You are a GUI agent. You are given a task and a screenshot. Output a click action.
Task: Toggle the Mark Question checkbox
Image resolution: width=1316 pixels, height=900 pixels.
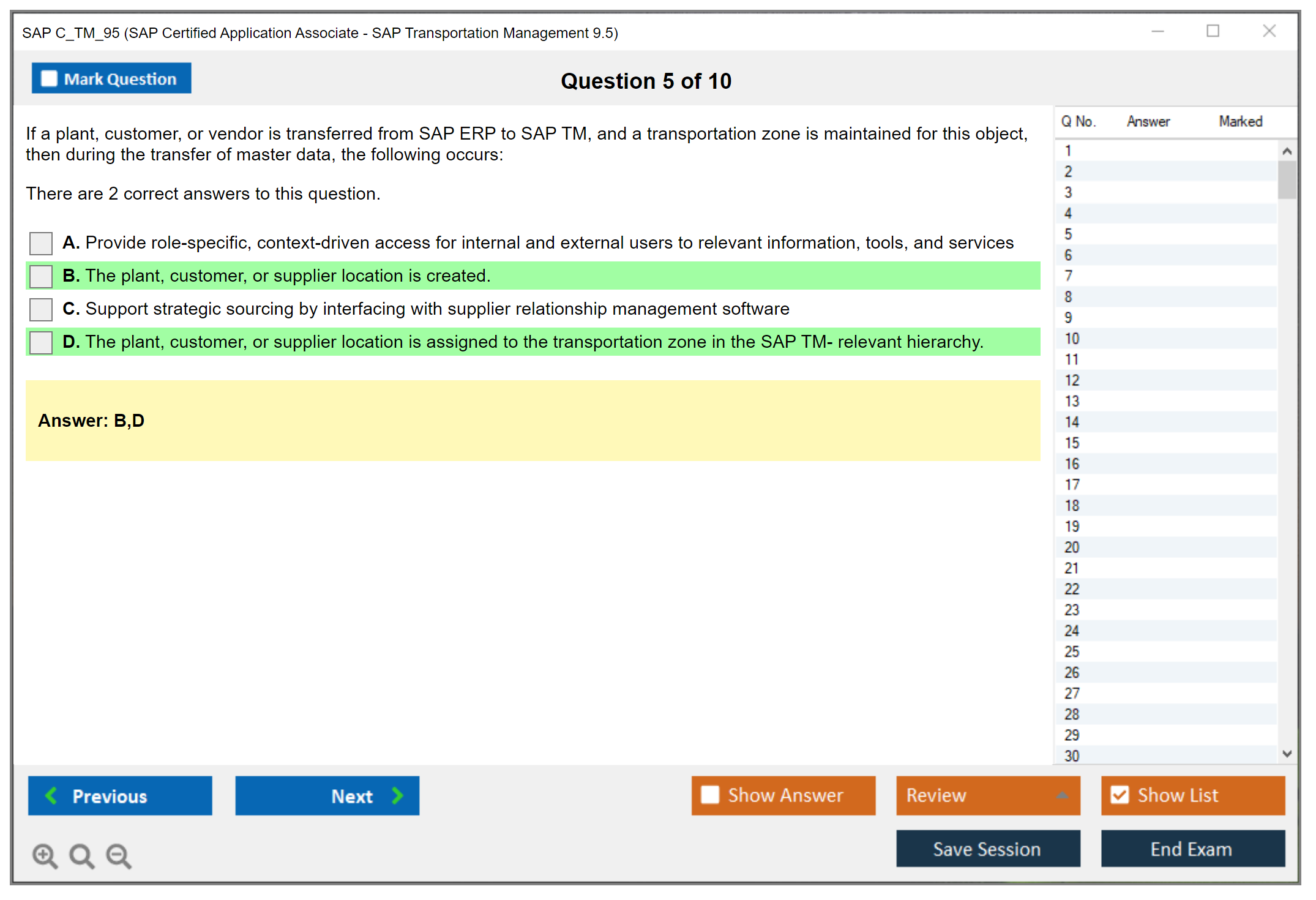point(49,79)
